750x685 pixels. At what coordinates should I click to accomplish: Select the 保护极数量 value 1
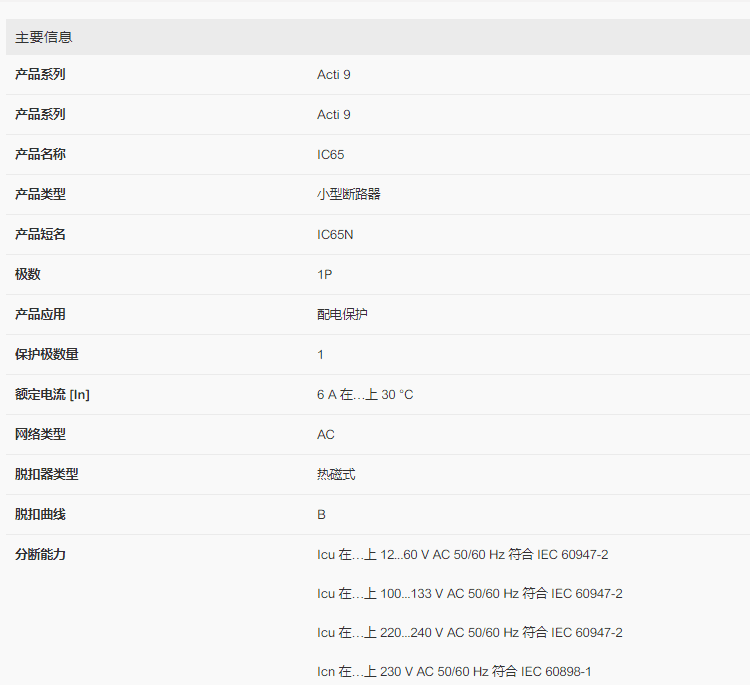320,354
